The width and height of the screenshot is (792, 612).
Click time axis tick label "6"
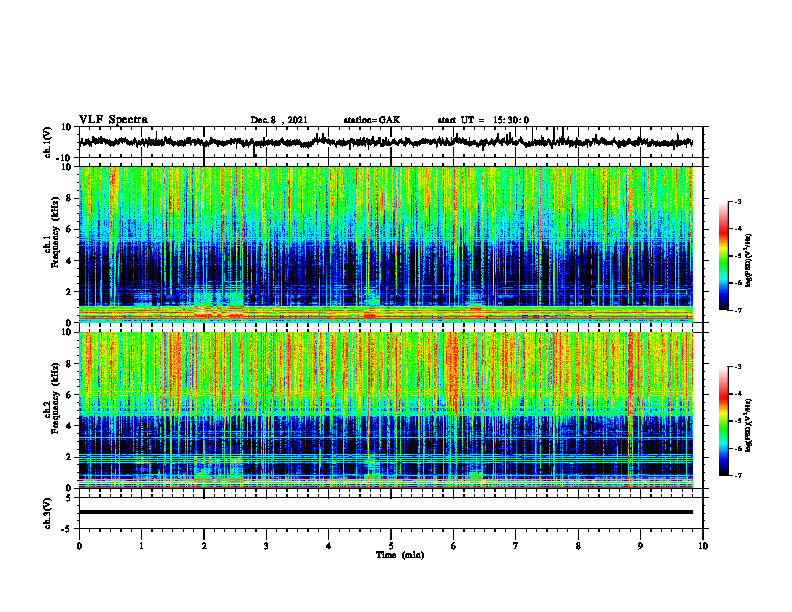[x=454, y=546]
